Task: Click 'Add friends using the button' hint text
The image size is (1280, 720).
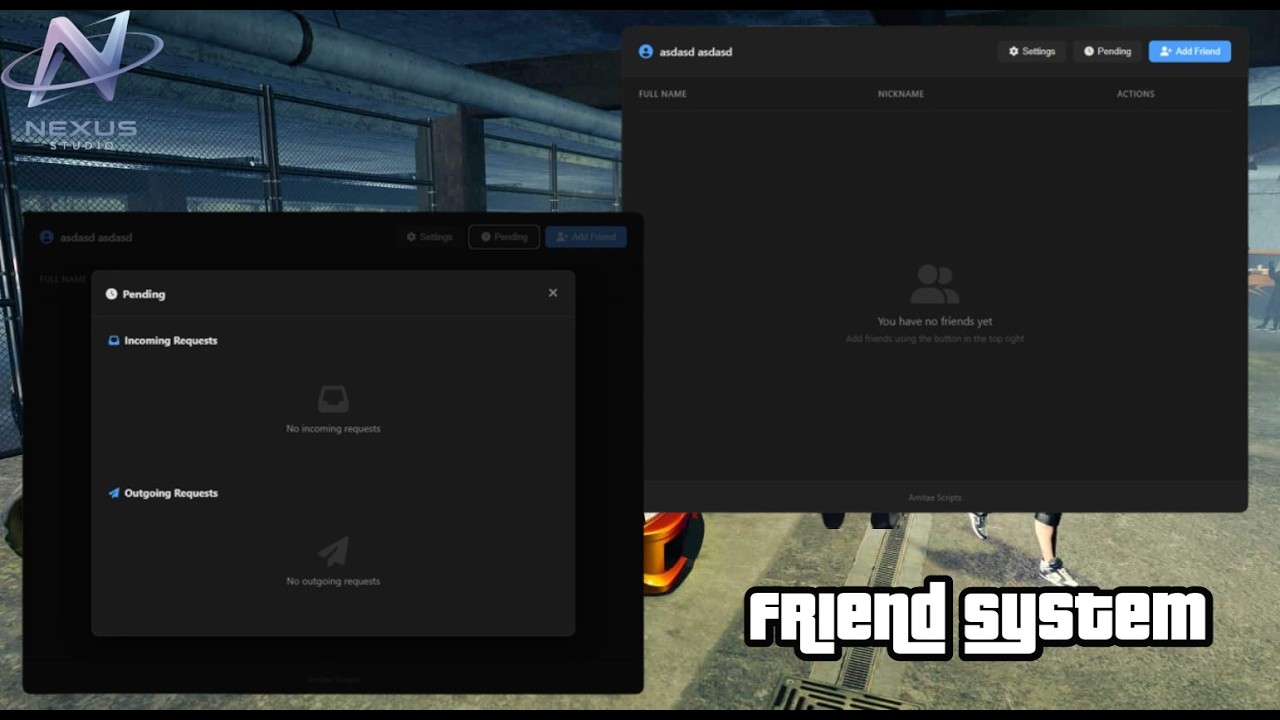Action: (x=935, y=339)
